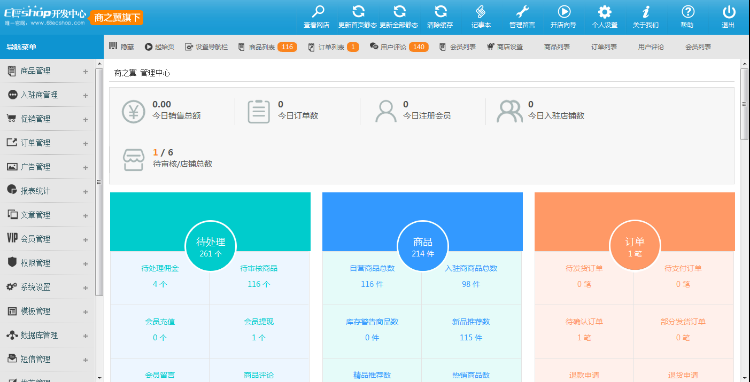750x382 pixels.
Task: Open the 待确认订单 1笔 link
Action: 584,329
